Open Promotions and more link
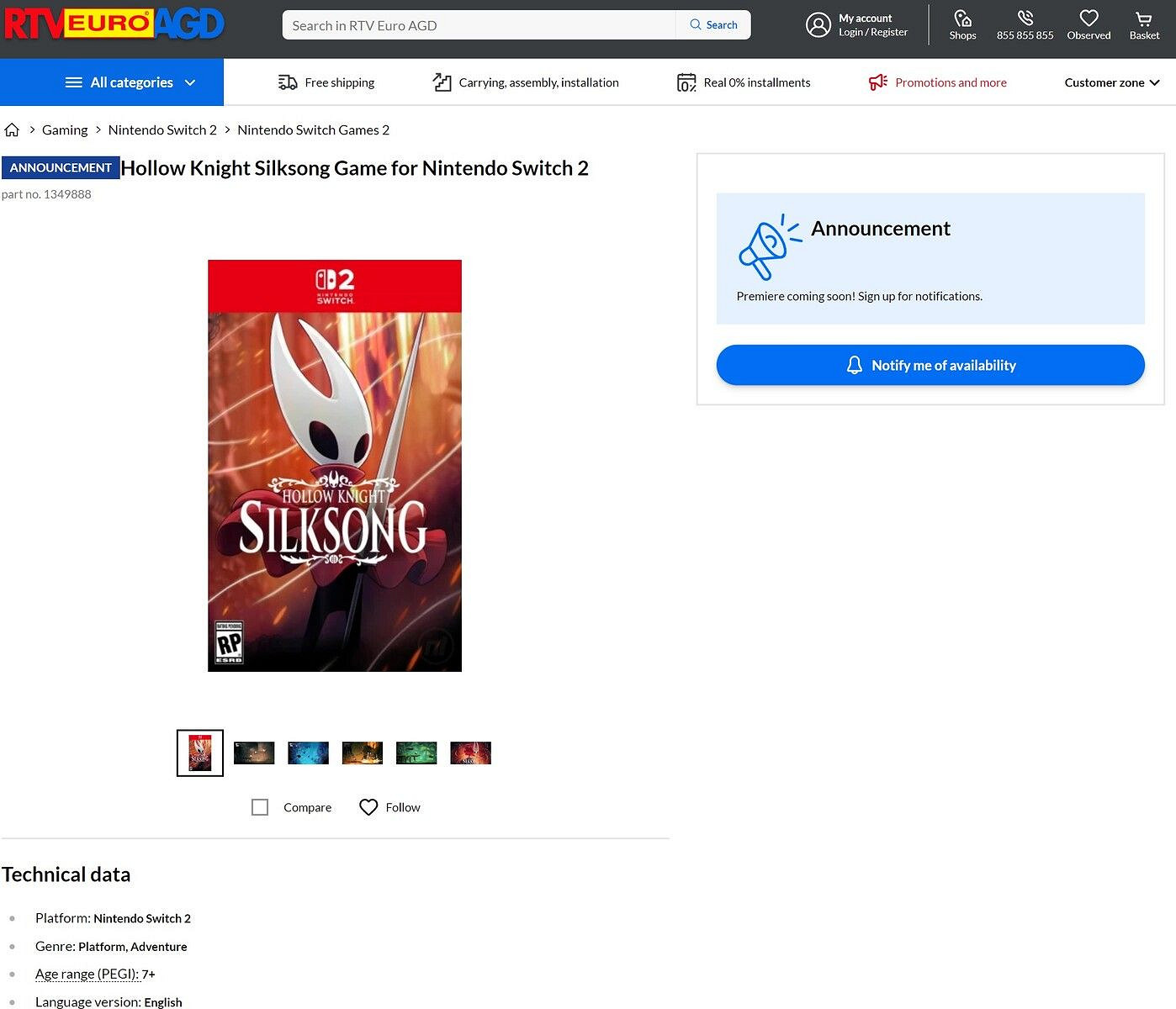Viewport: 1176px width, 1009px height. 951,82
